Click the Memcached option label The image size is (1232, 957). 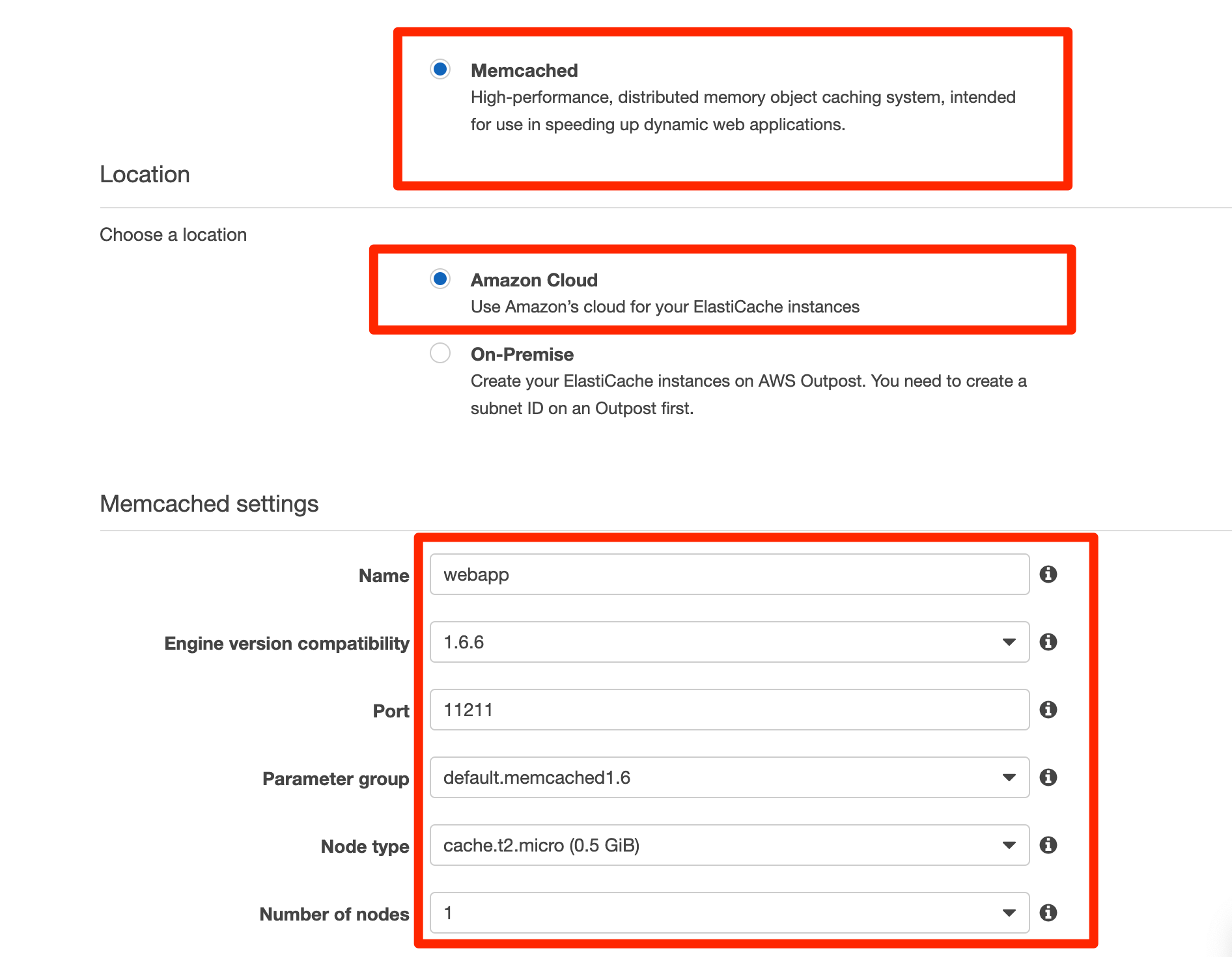(x=524, y=70)
